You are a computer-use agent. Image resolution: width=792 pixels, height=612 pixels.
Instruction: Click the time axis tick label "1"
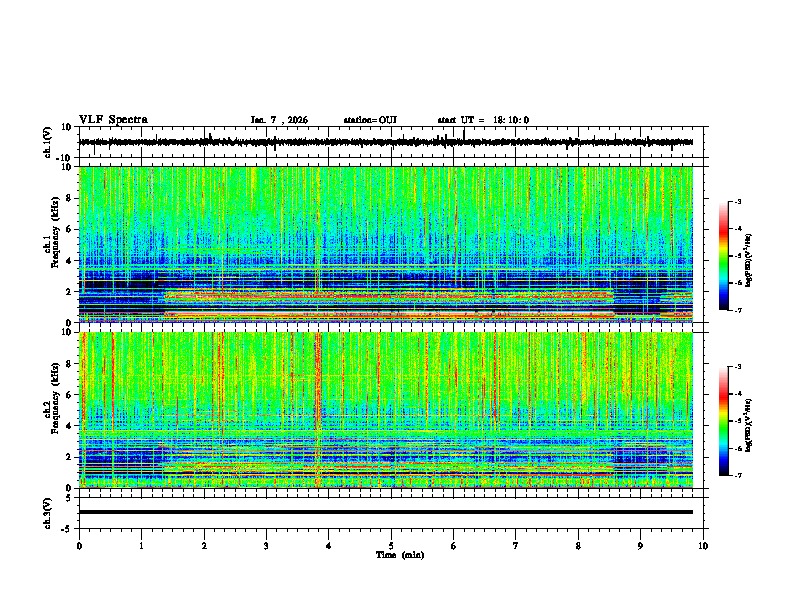click(141, 546)
